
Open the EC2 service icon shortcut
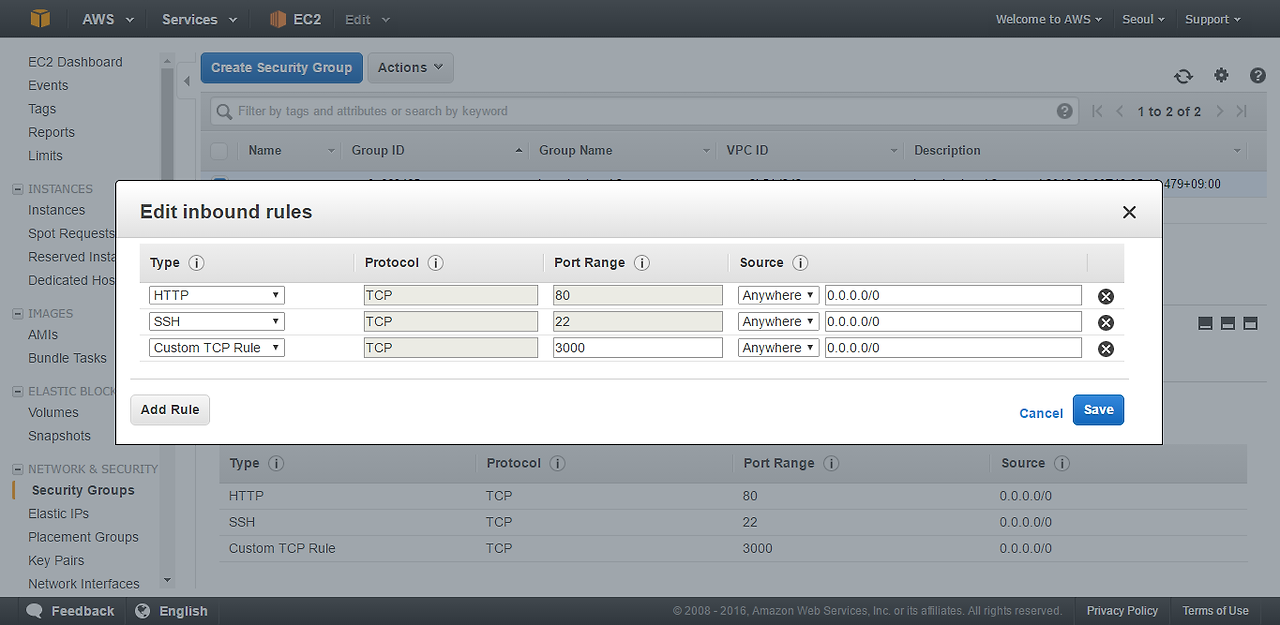tap(278, 19)
